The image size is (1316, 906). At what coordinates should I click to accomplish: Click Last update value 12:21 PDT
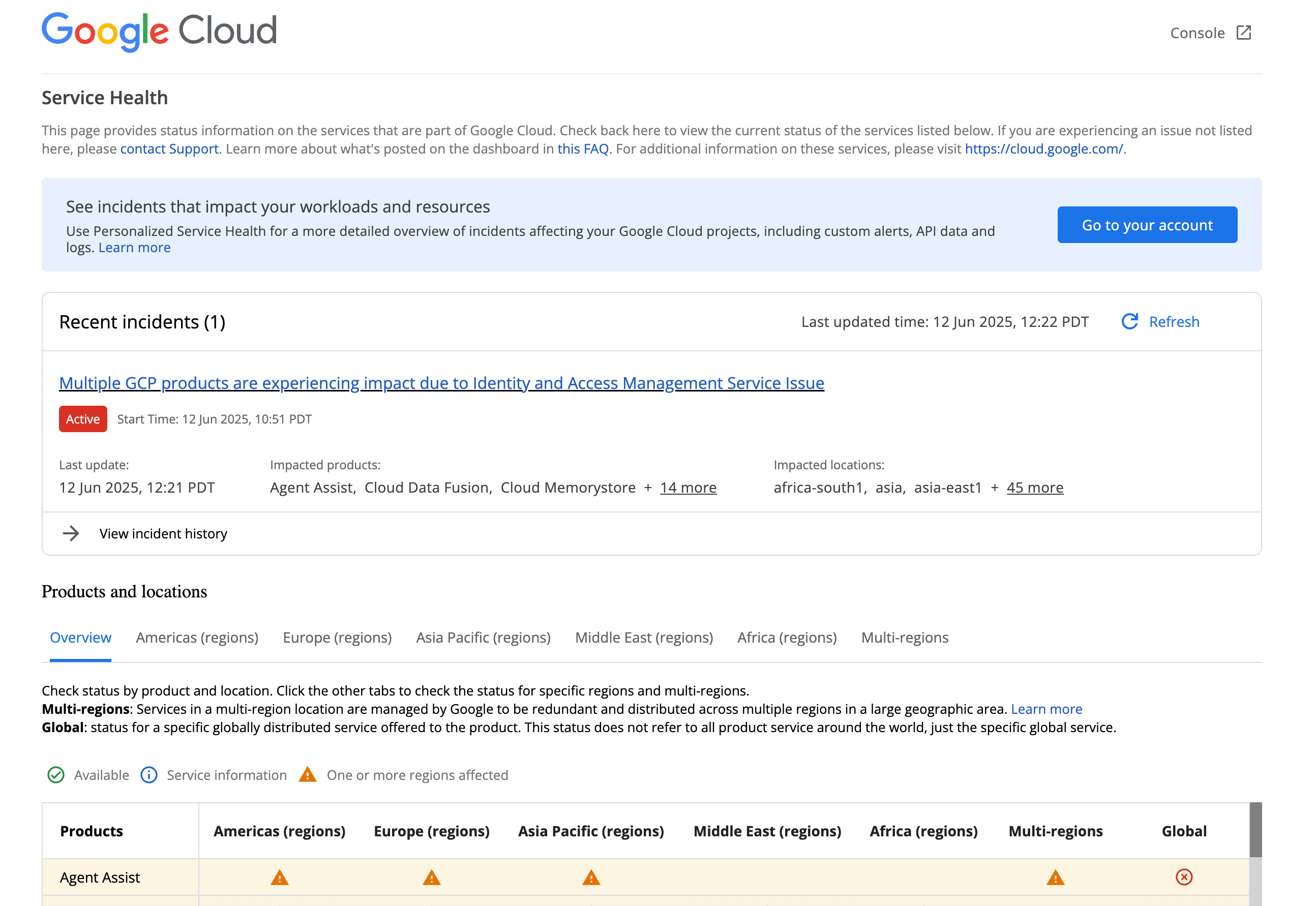[x=137, y=488]
